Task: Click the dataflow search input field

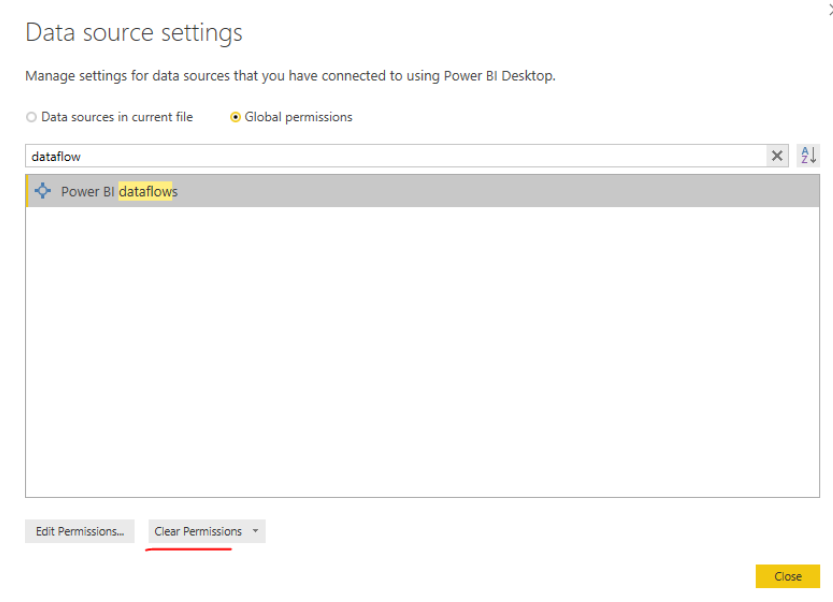Action: 396,156
